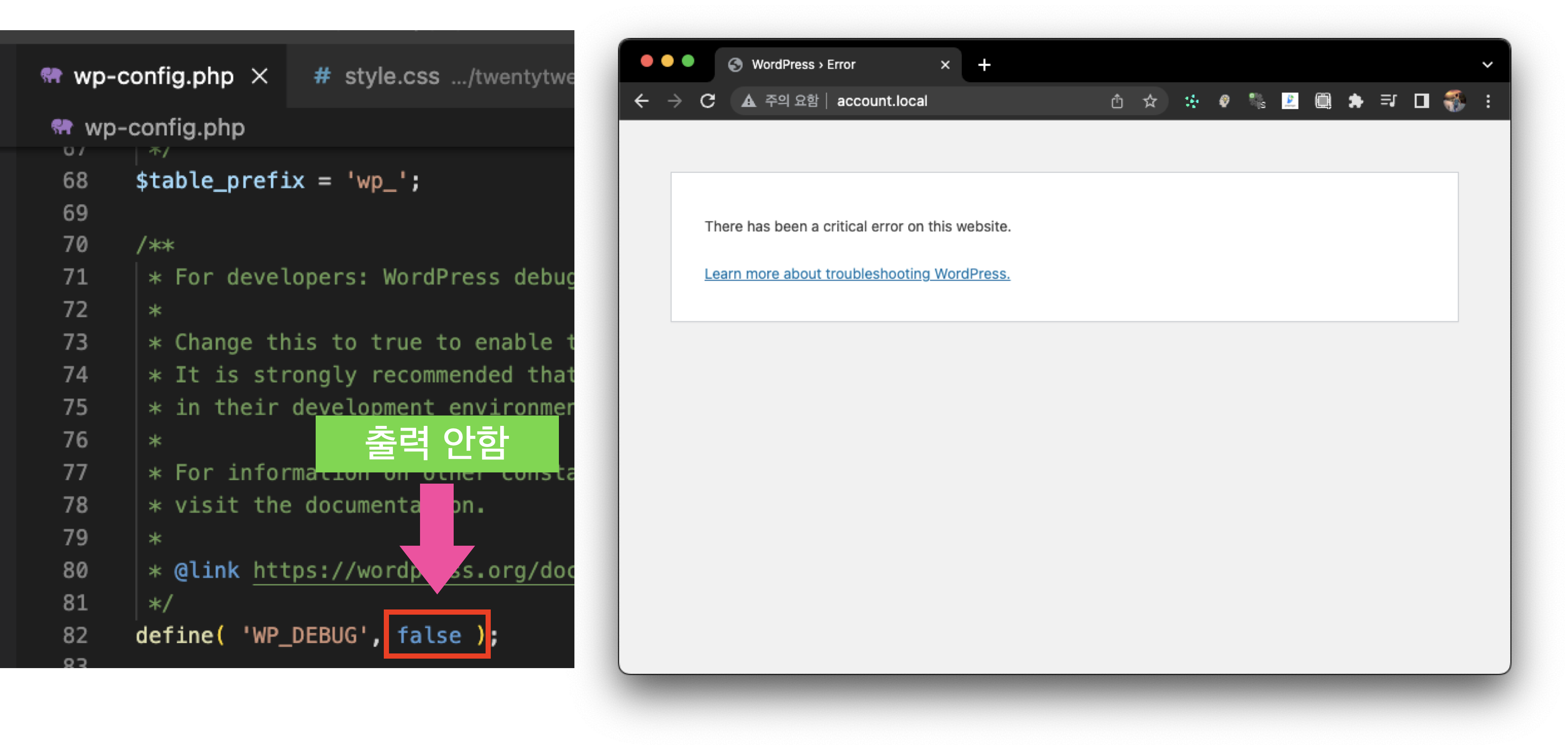Viewport: 1568px width, 750px height.
Task: Open the media control playlist icon
Action: 1388,101
